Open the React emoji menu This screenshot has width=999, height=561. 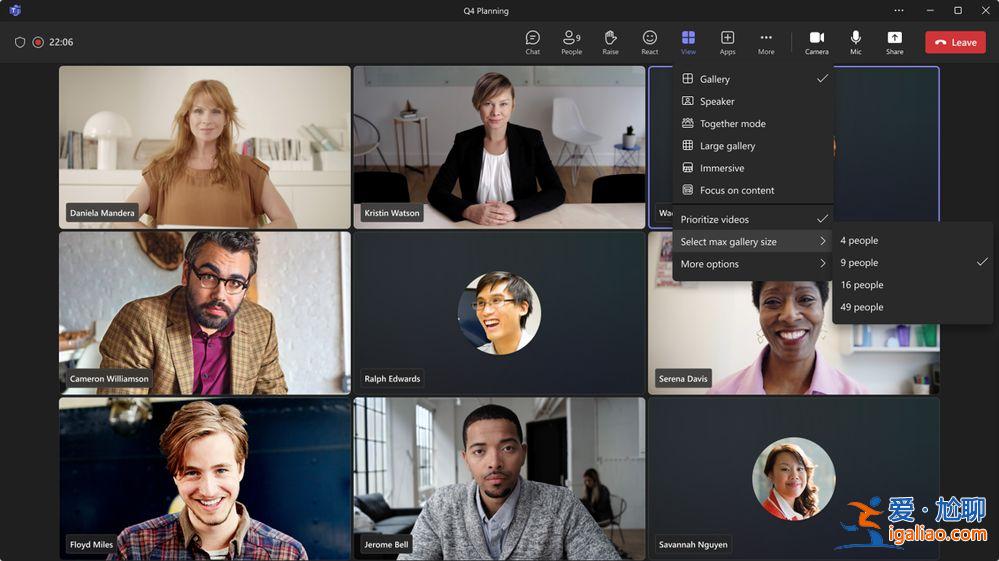(x=649, y=41)
